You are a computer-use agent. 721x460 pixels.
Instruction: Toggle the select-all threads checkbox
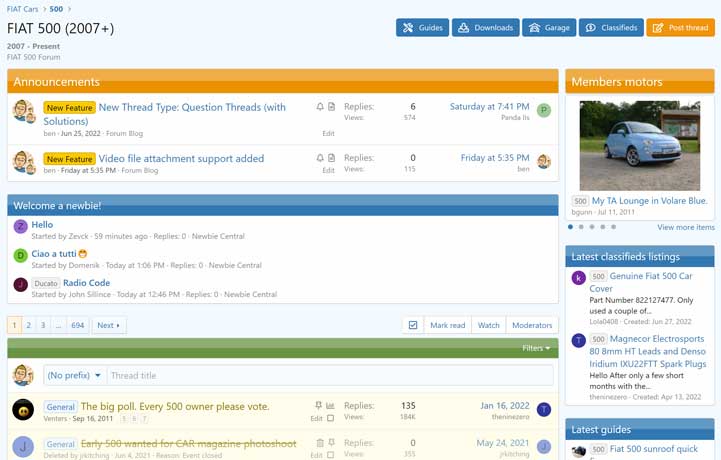coord(413,325)
